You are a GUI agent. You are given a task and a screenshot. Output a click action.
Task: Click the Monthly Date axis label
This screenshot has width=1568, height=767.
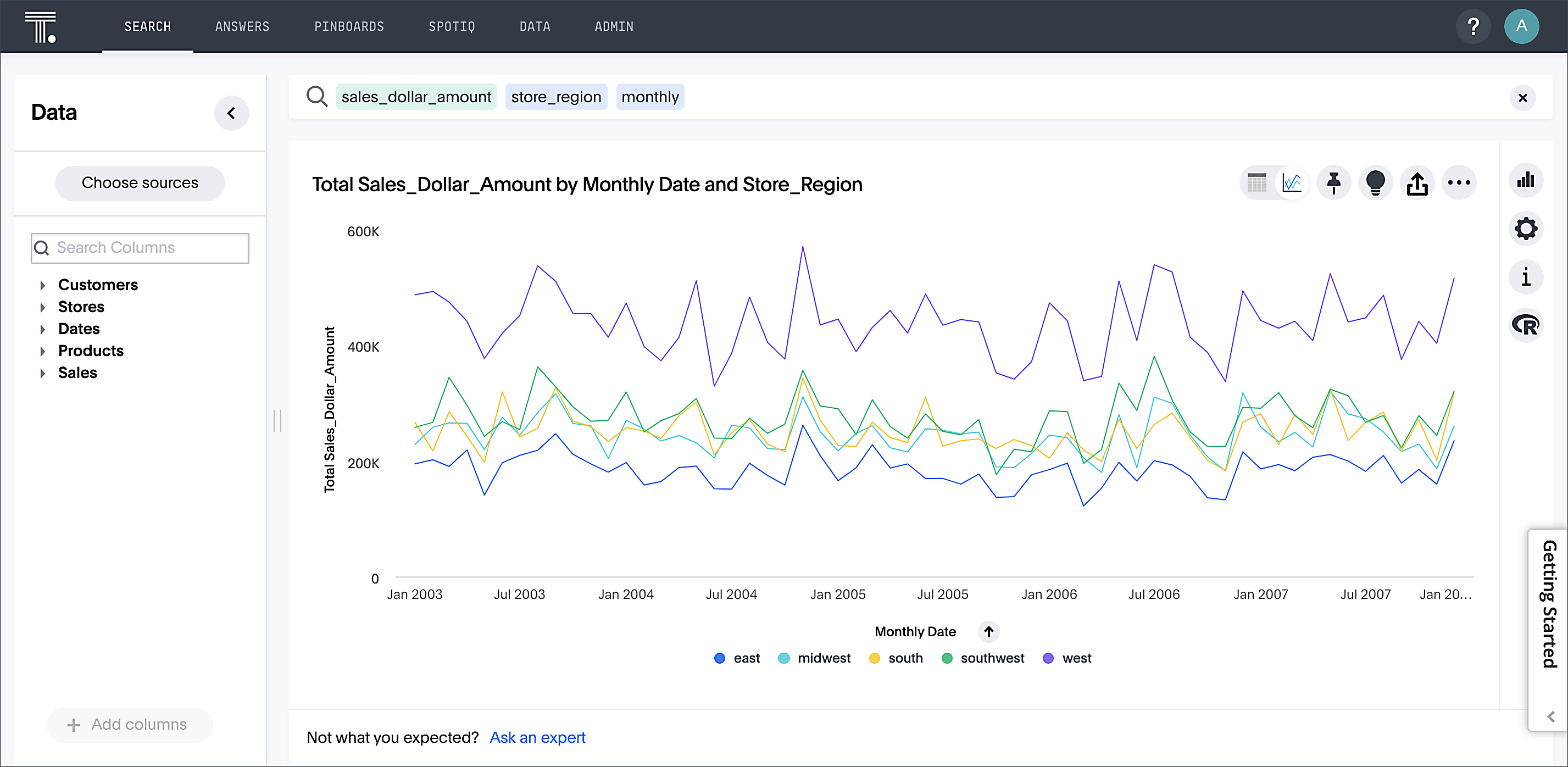click(x=915, y=632)
